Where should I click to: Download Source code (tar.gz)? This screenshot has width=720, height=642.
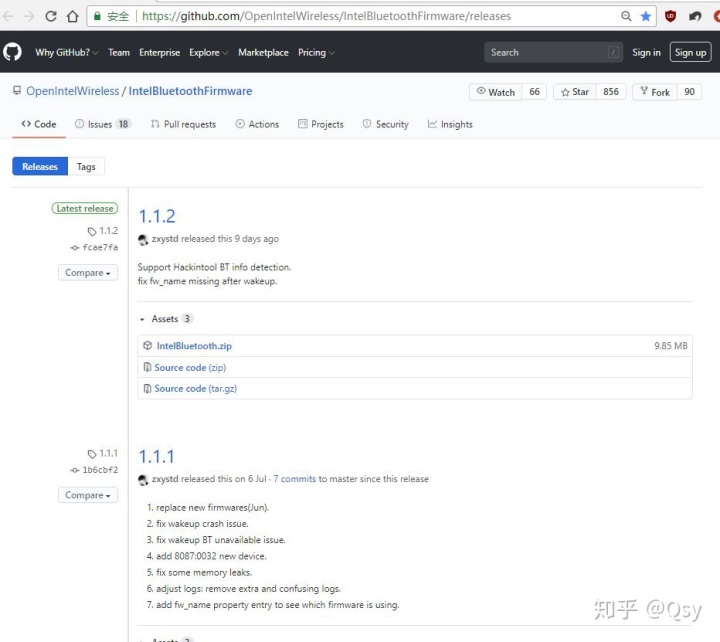(196, 389)
